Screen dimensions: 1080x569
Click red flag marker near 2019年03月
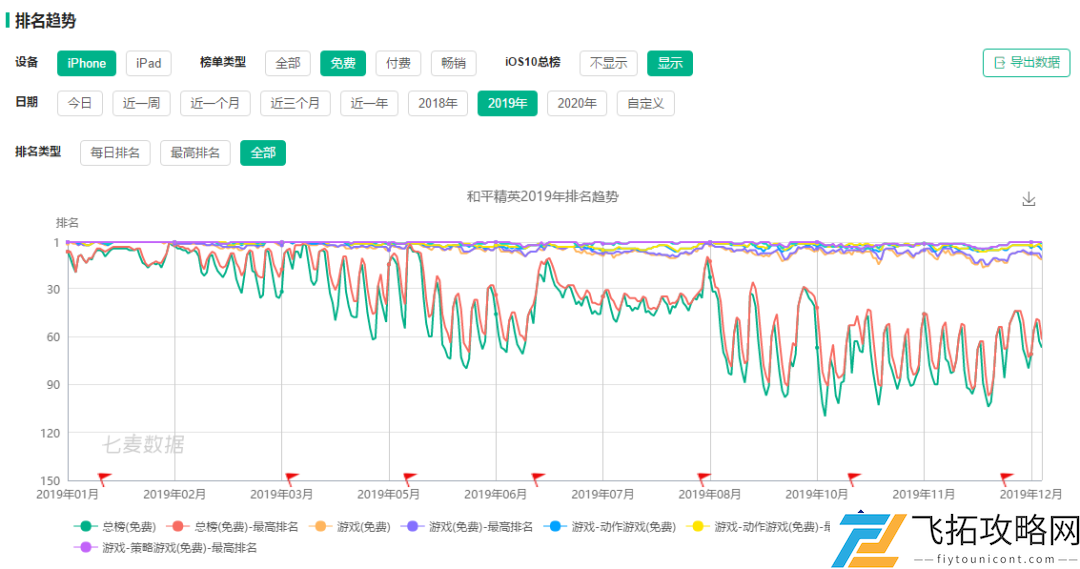coord(291,477)
